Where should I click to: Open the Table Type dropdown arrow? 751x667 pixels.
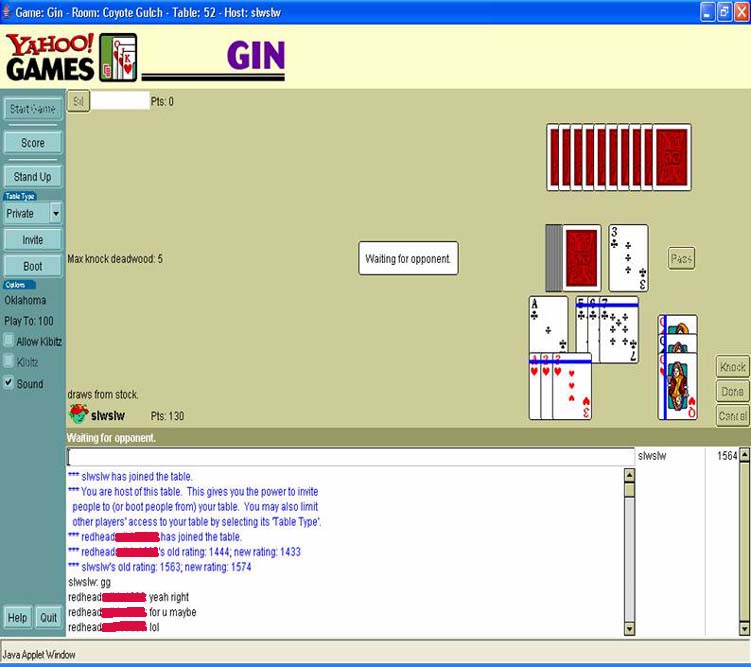(56, 213)
